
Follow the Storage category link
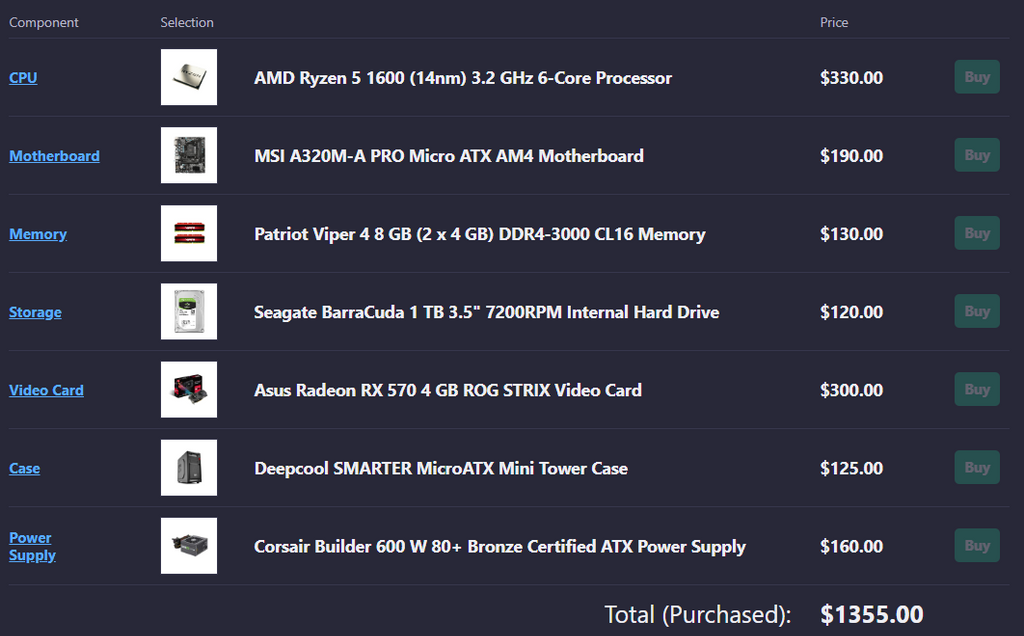35,312
